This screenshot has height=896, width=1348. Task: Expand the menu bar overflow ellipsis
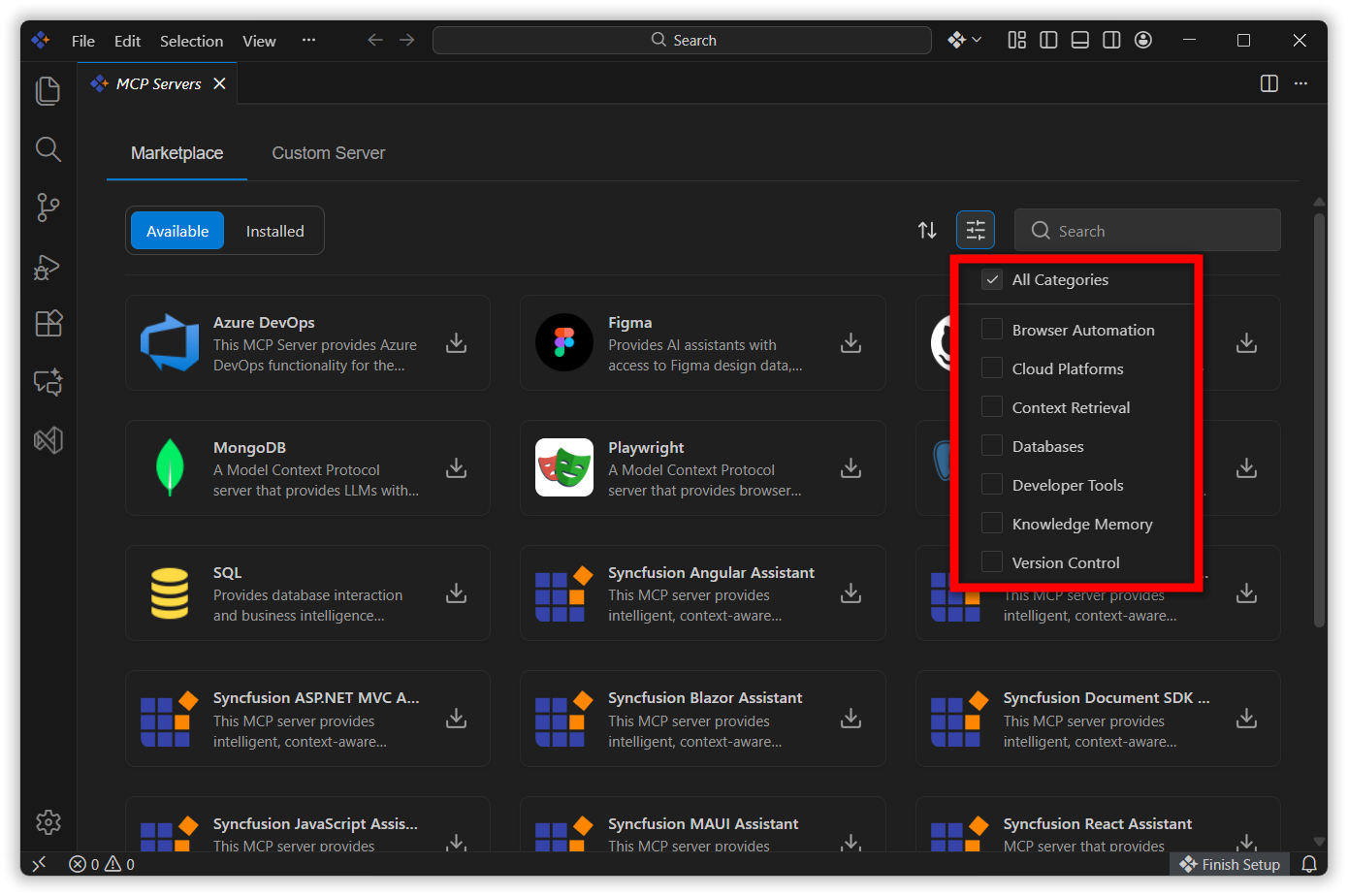click(308, 41)
